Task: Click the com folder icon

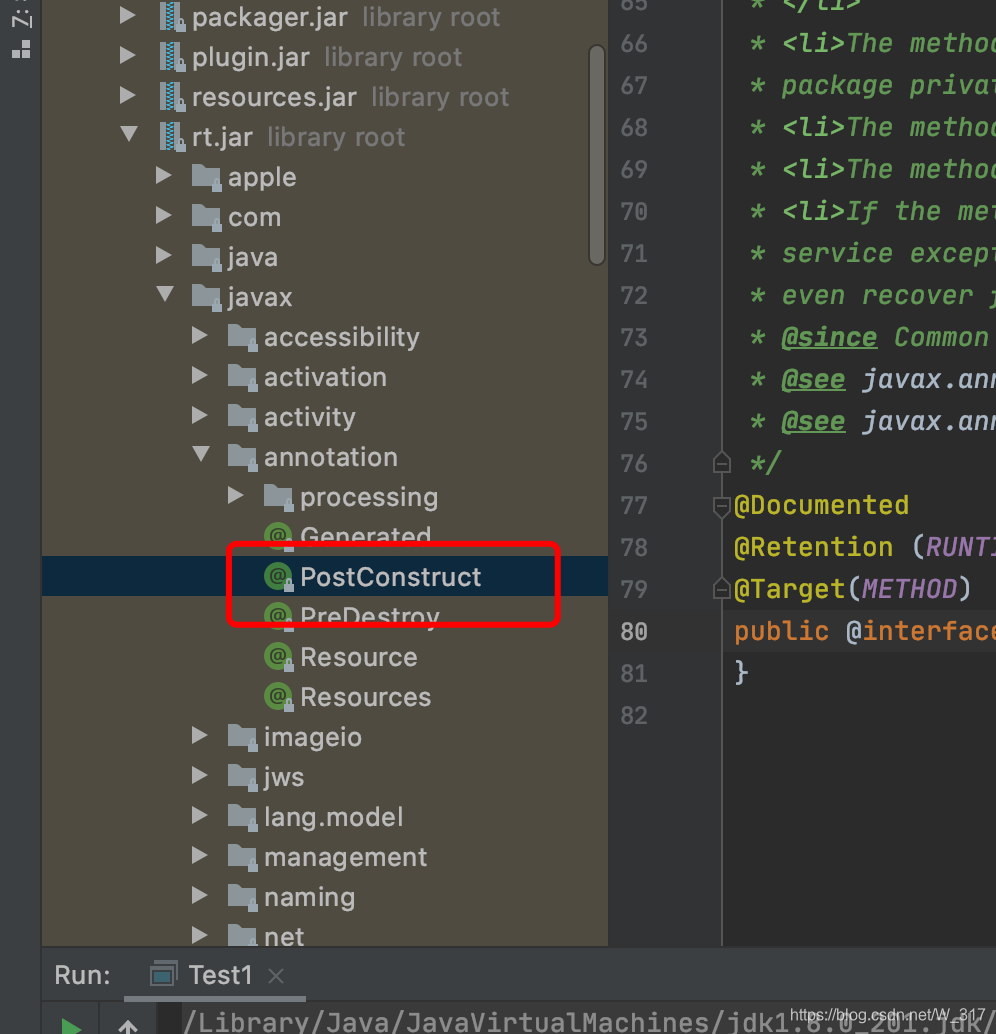Action: (x=206, y=218)
